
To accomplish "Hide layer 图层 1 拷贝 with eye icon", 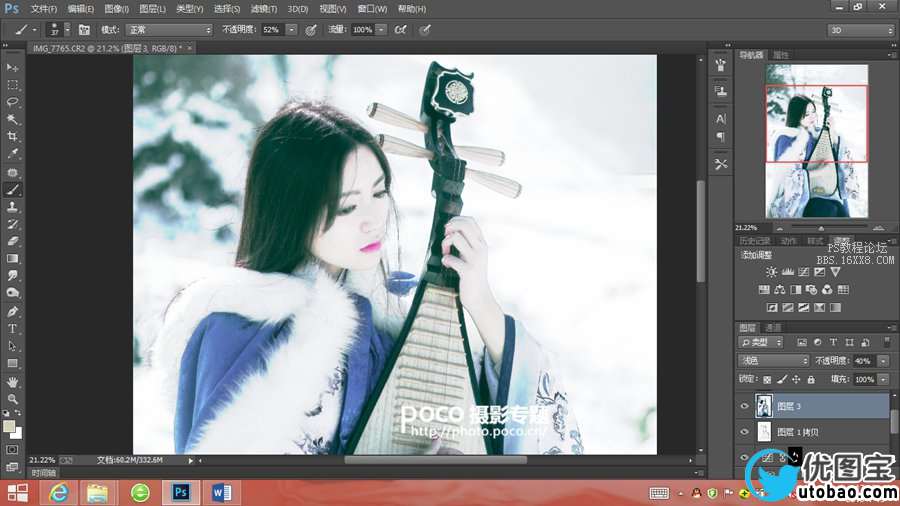I will pyautogui.click(x=744, y=432).
